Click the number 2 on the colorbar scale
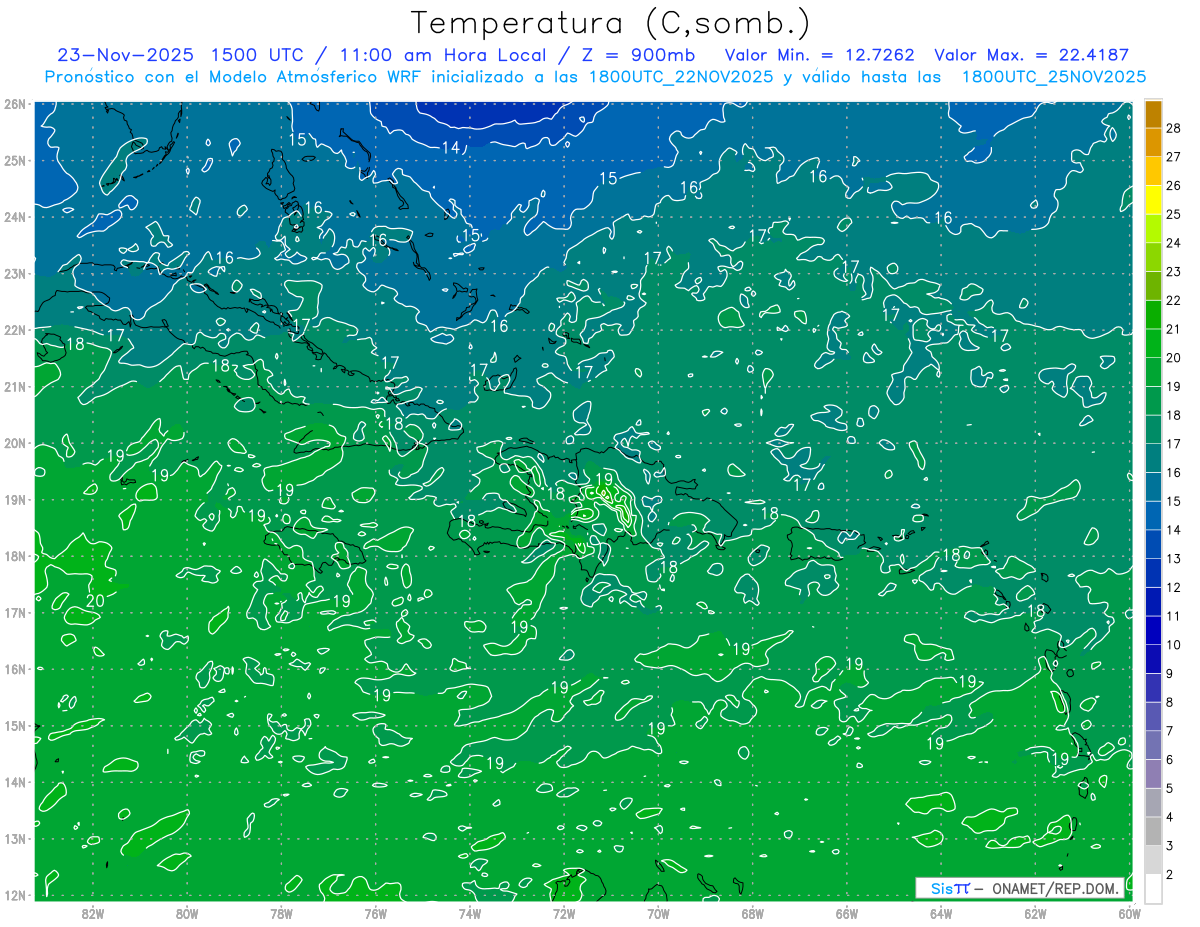Image resolution: width=1200 pixels, height=927 pixels. tap(1170, 874)
